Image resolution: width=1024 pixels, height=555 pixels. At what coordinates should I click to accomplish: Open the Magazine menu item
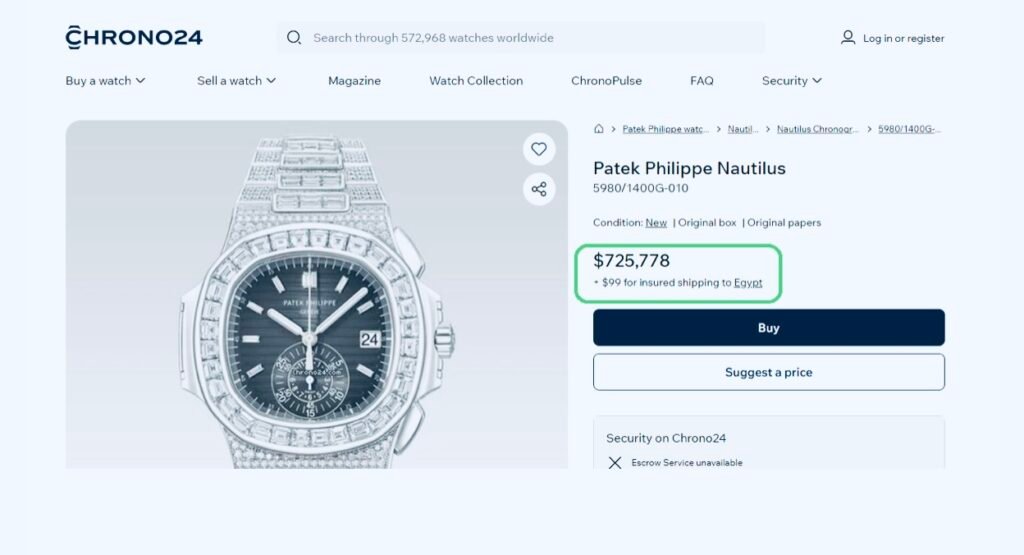click(x=354, y=81)
